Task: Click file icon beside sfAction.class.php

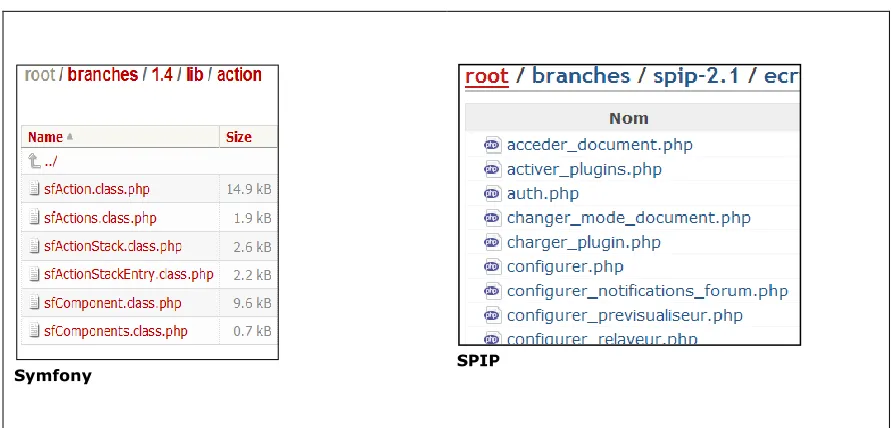Action: click(34, 189)
